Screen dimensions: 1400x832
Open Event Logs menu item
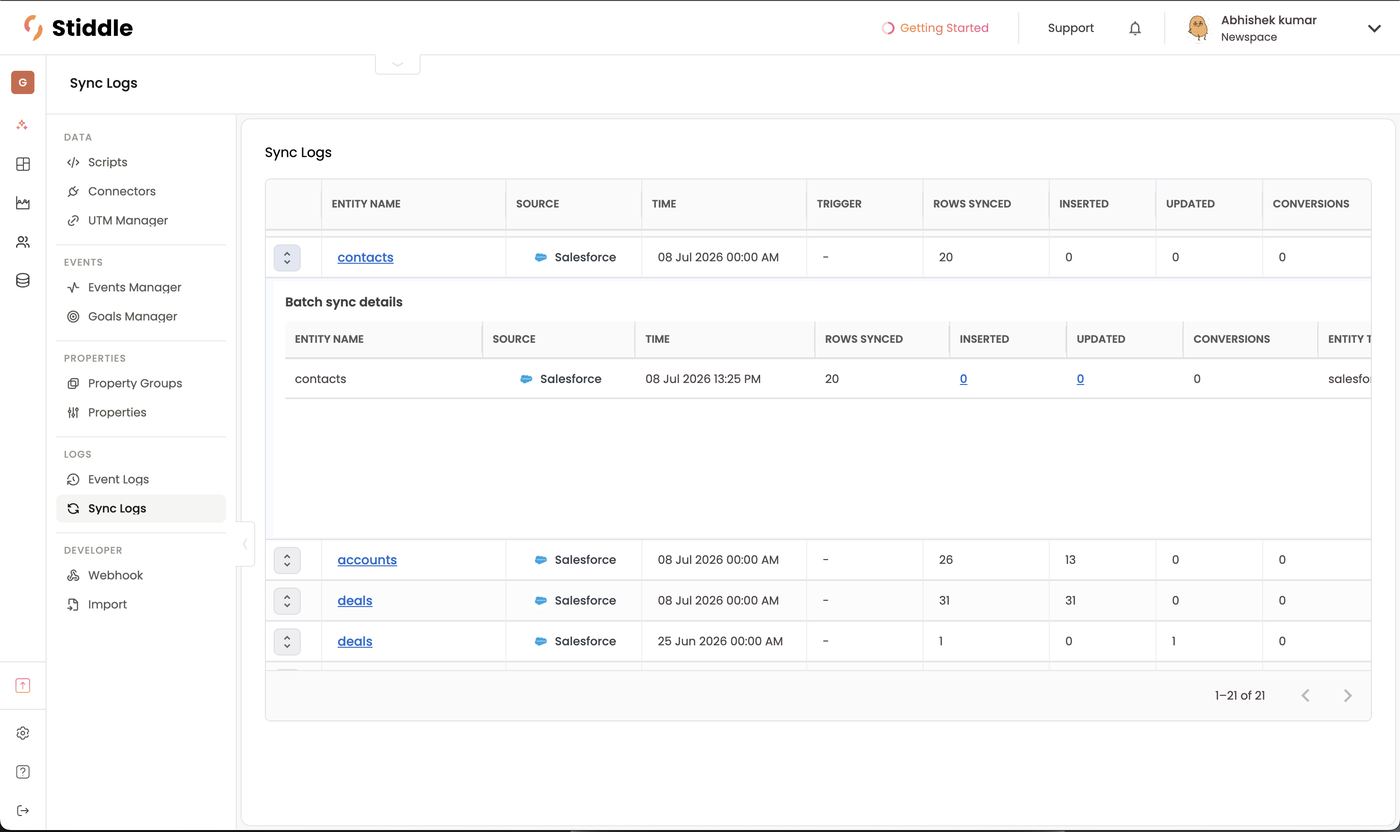point(141,479)
